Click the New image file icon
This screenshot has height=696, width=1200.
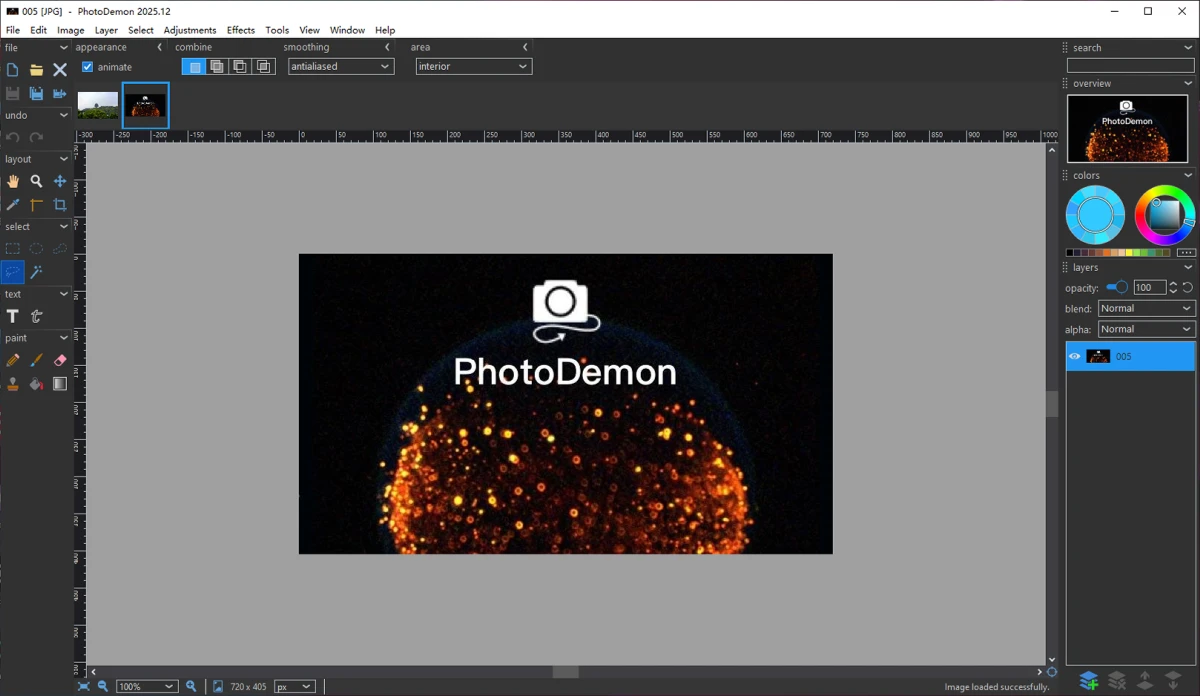[12, 70]
